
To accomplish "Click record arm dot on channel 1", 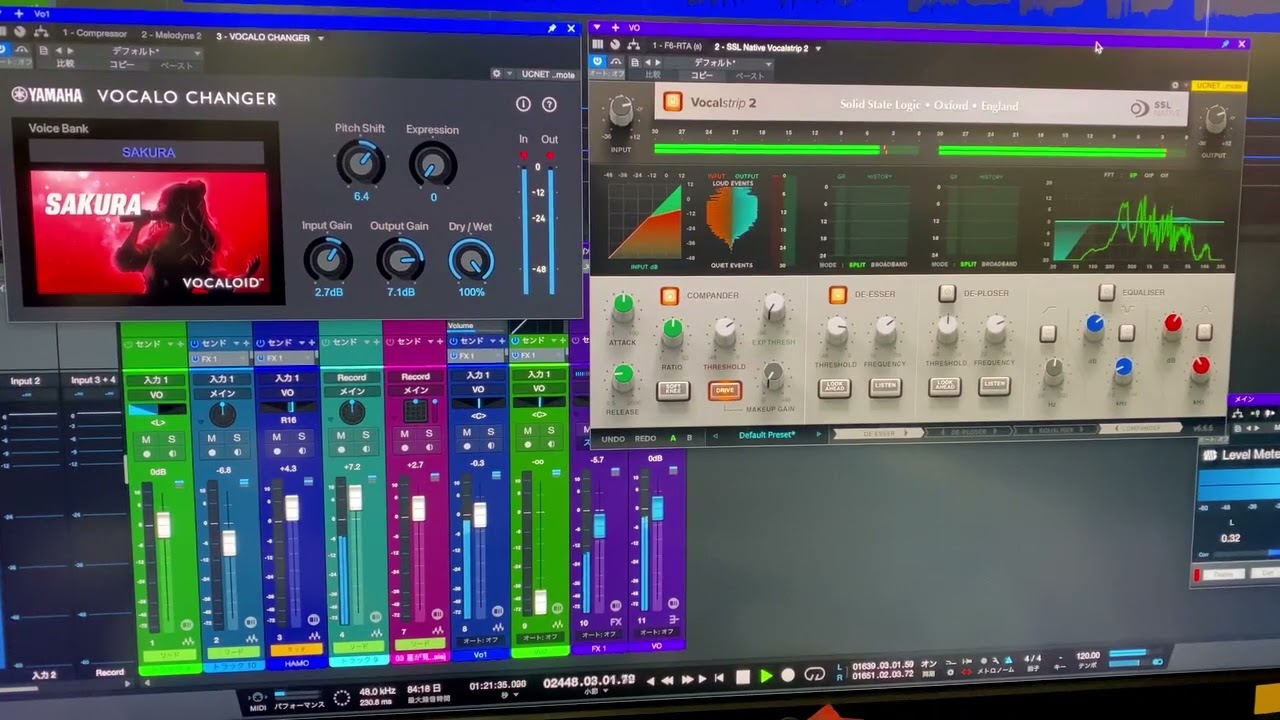I will [147, 454].
